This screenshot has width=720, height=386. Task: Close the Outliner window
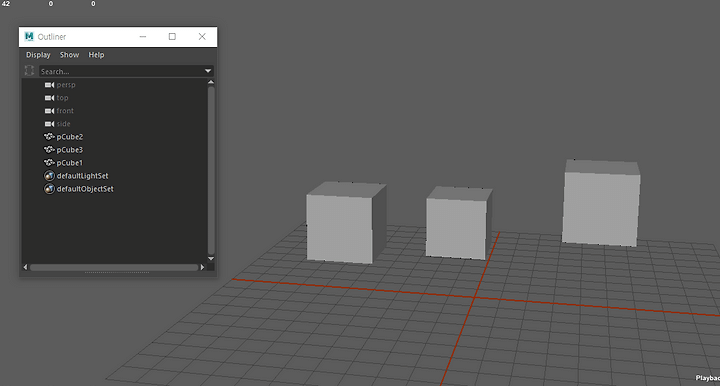[202, 37]
